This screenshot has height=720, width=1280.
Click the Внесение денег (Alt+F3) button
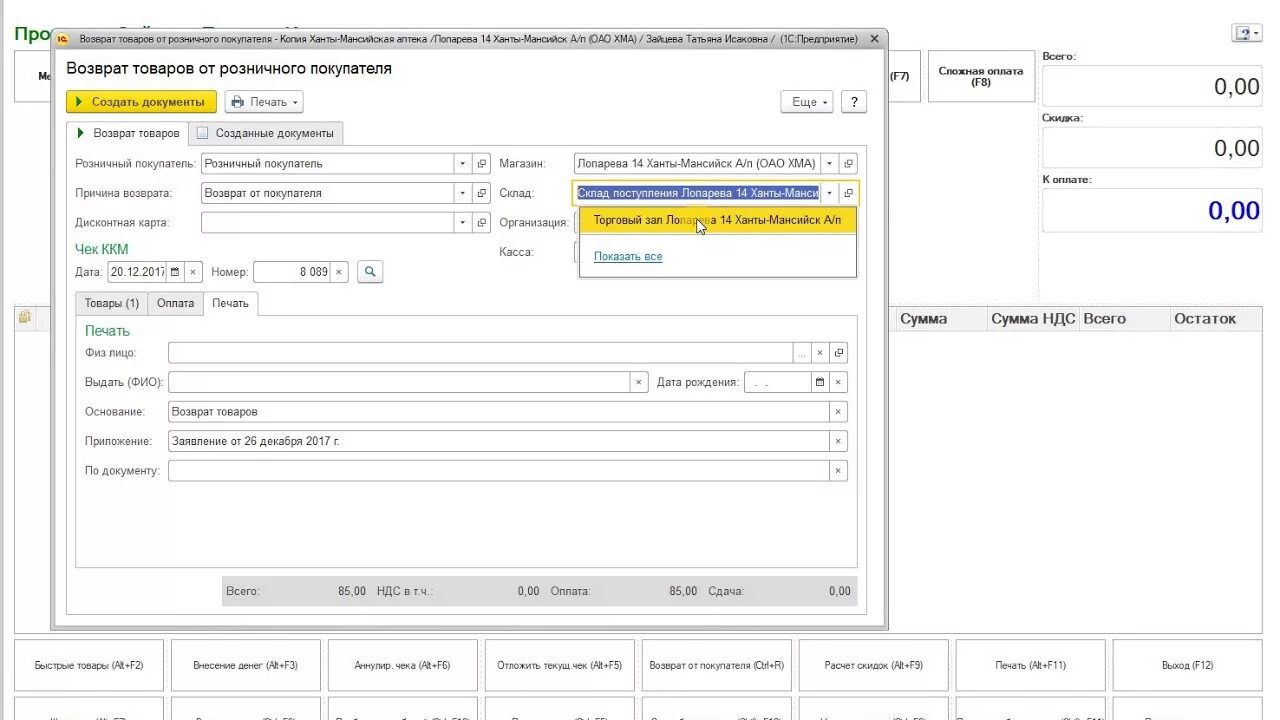[x=246, y=665]
